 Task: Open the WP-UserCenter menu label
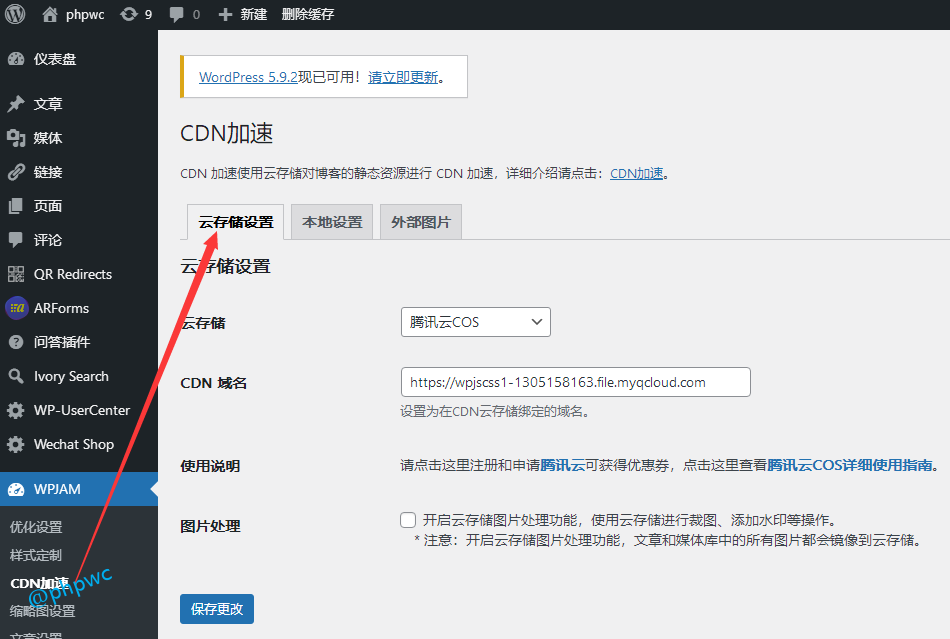(x=82, y=411)
